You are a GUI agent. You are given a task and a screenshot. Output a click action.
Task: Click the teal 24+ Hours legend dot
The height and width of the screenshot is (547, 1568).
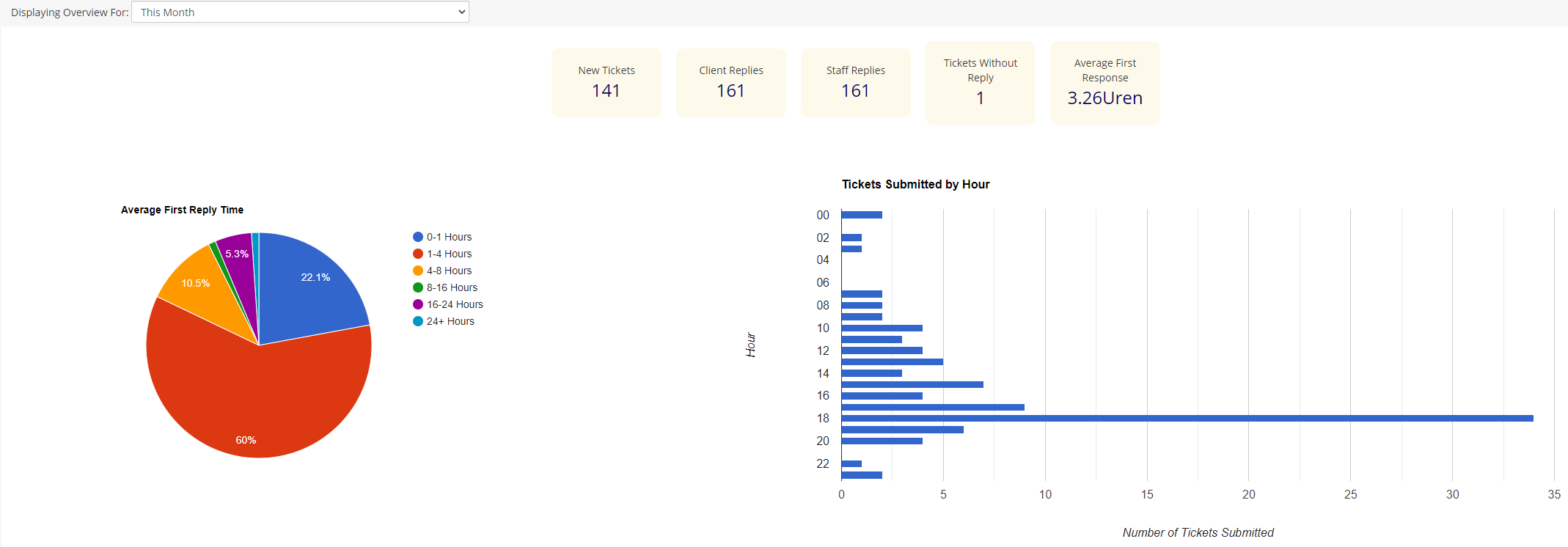pos(418,321)
